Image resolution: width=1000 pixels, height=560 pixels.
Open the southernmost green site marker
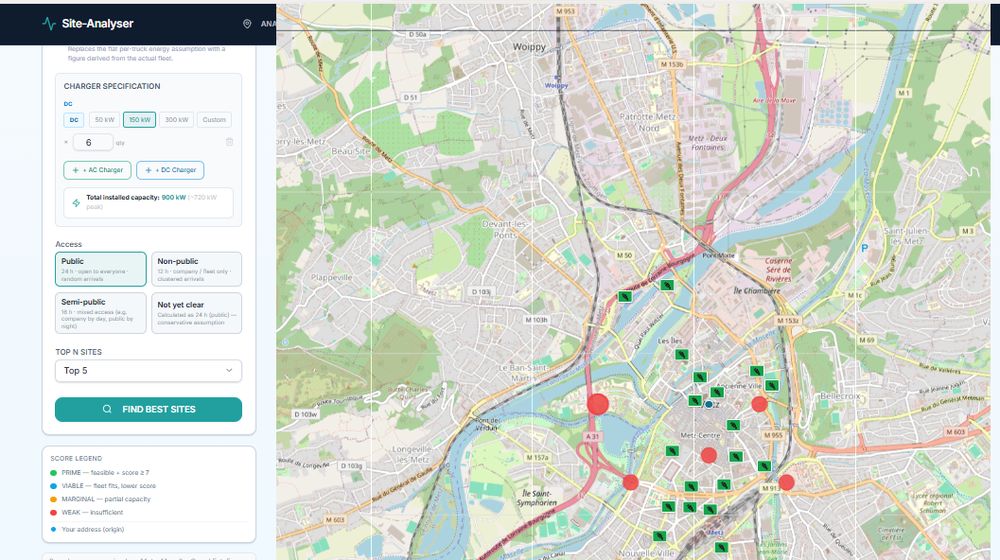coord(721,547)
